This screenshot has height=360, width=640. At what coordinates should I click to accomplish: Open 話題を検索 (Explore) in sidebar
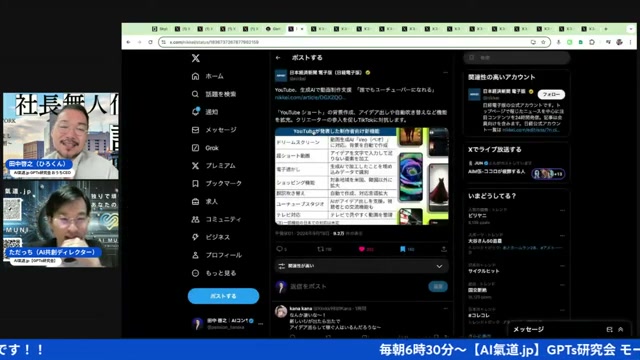point(214,94)
